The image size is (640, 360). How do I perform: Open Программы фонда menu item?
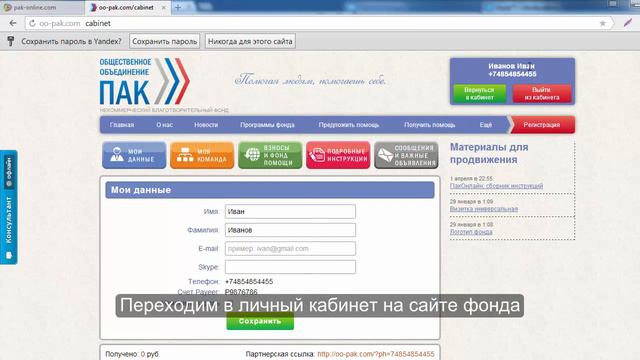click(267, 125)
